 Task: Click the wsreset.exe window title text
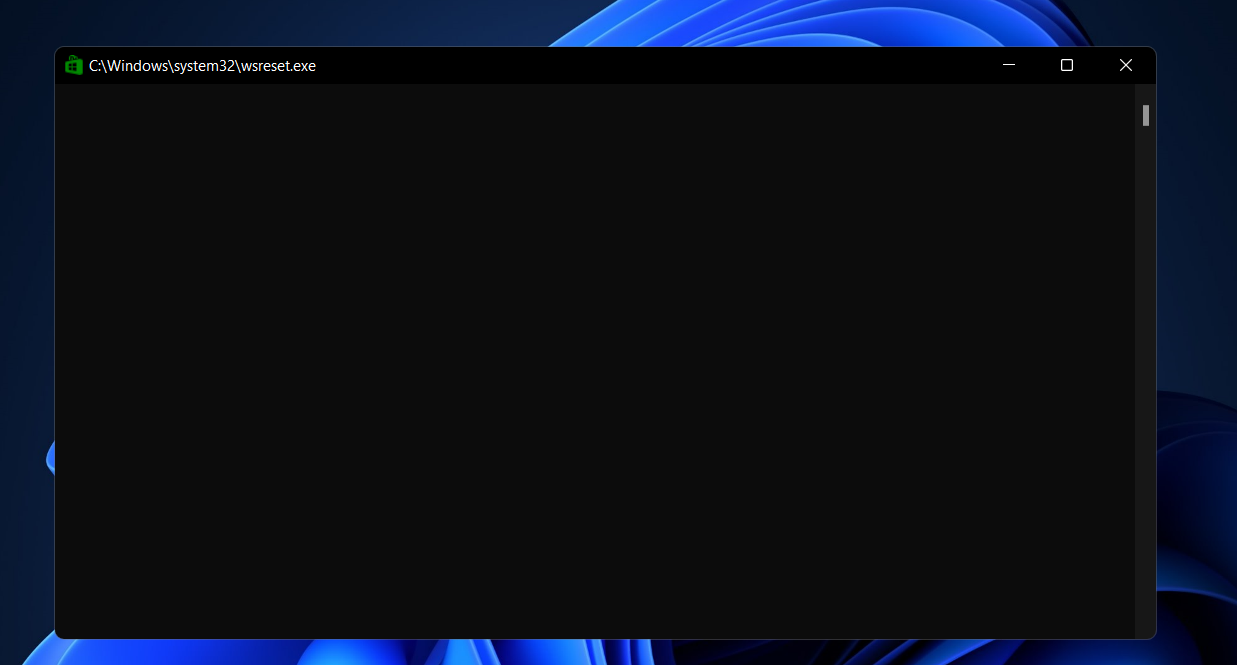pyautogui.click(x=202, y=66)
